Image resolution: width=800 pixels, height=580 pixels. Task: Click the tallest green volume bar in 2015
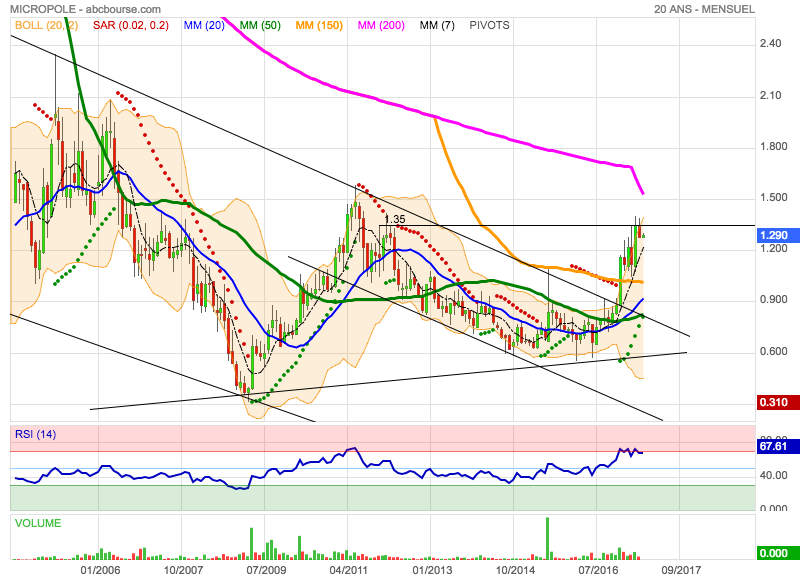point(547,539)
